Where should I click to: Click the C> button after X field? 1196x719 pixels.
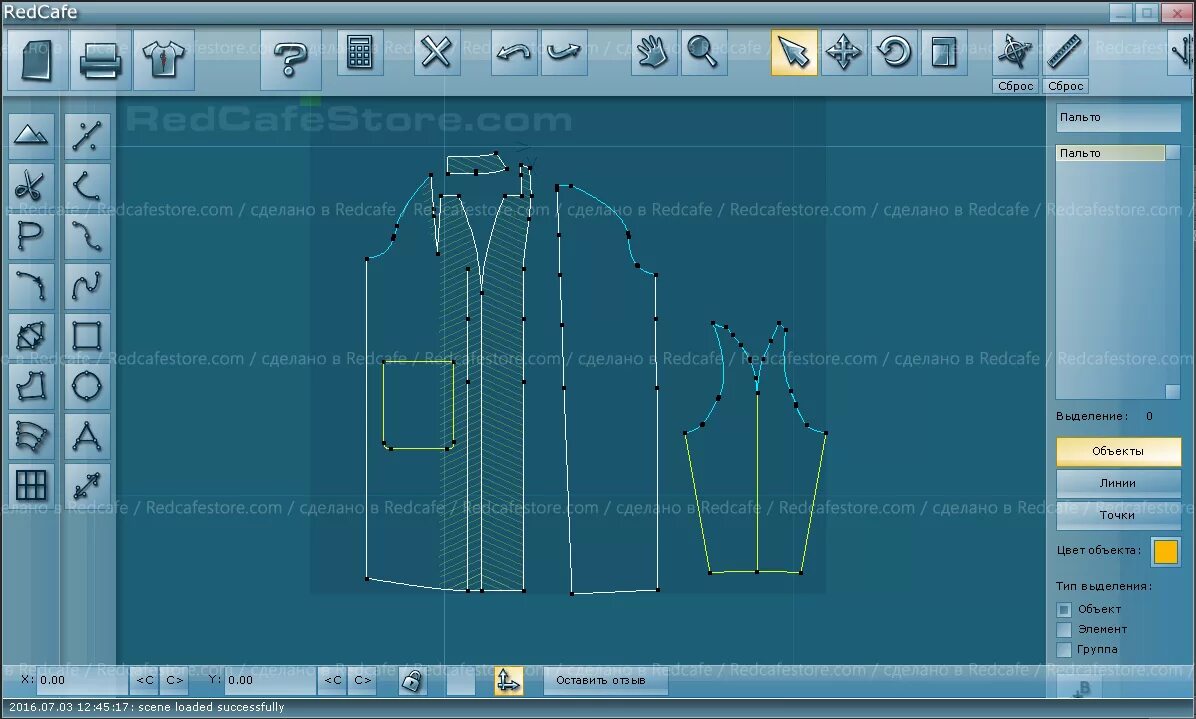(174, 680)
